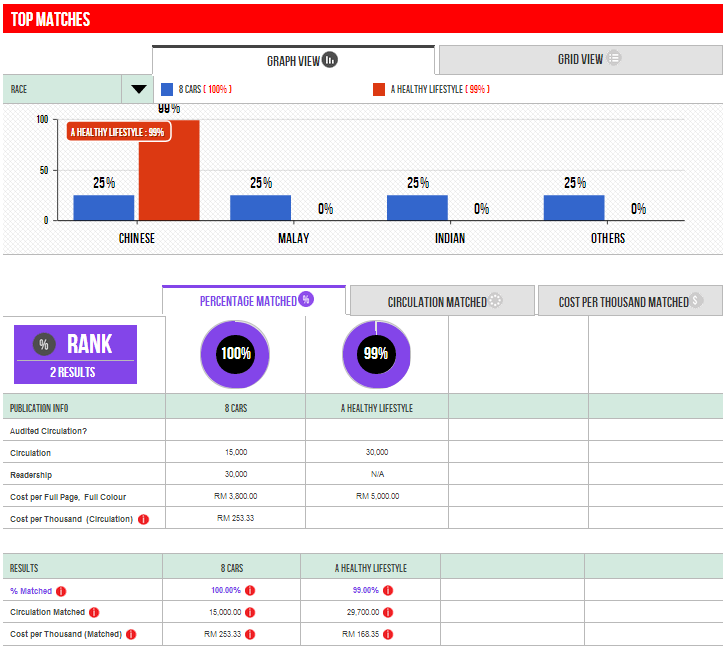Click the 99% donut chart indicator

[376, 354]
